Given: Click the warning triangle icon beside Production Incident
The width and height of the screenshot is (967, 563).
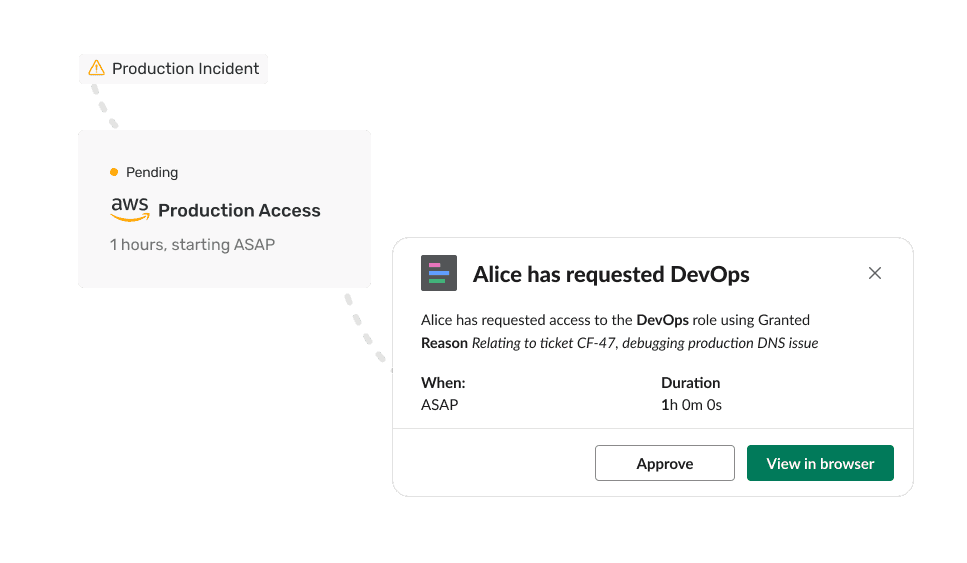Looking at the screenshot, I should [96, 68].
